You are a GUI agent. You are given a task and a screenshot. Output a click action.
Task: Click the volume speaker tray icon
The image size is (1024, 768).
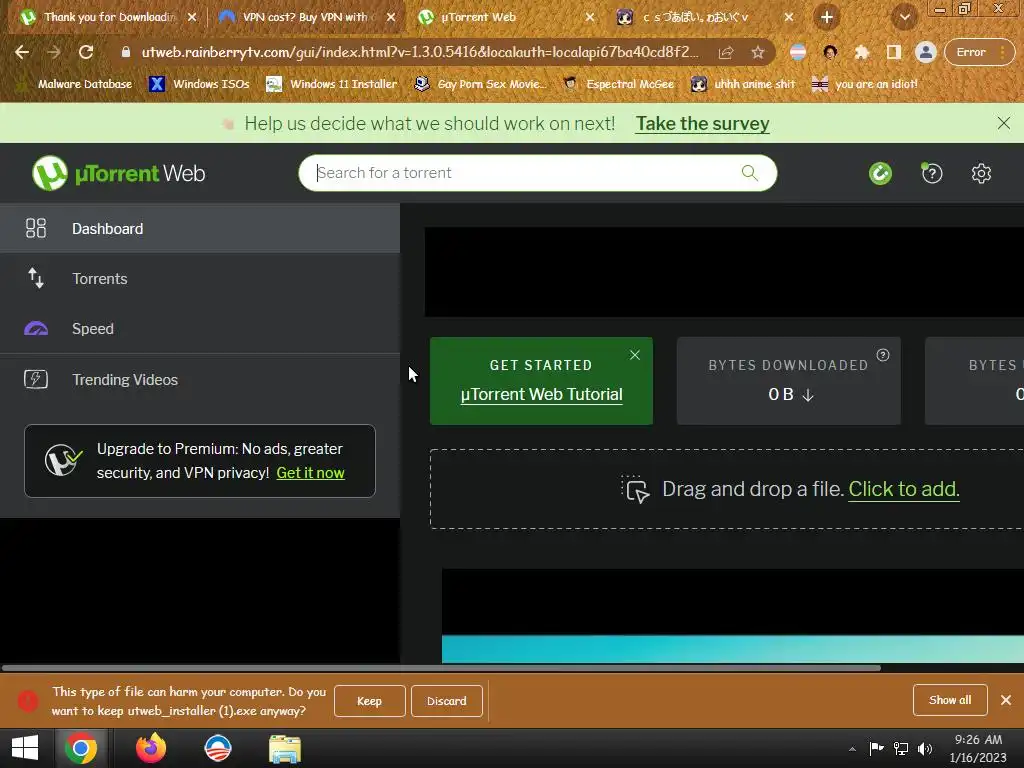click(x=925, y=748)
